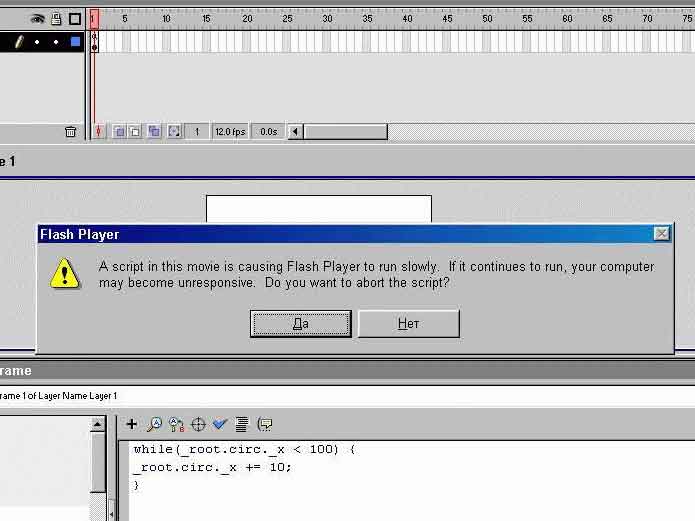
Task: Click the 12.0 fps frame rate display
Action: point(230,132)
